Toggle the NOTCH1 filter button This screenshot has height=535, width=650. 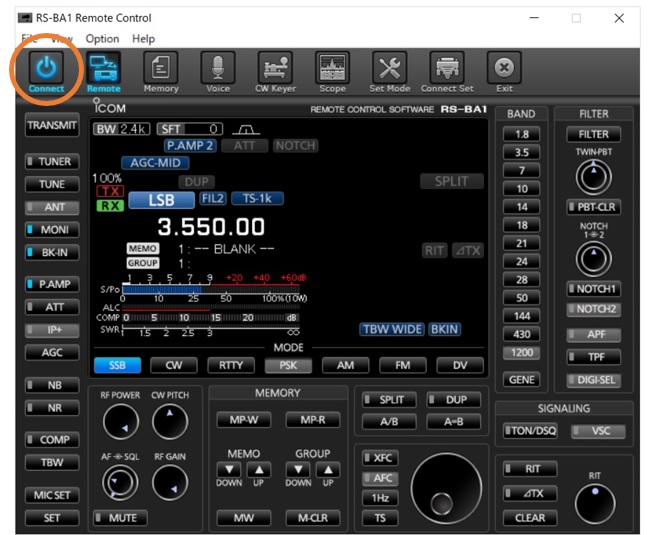pos(594,289)
